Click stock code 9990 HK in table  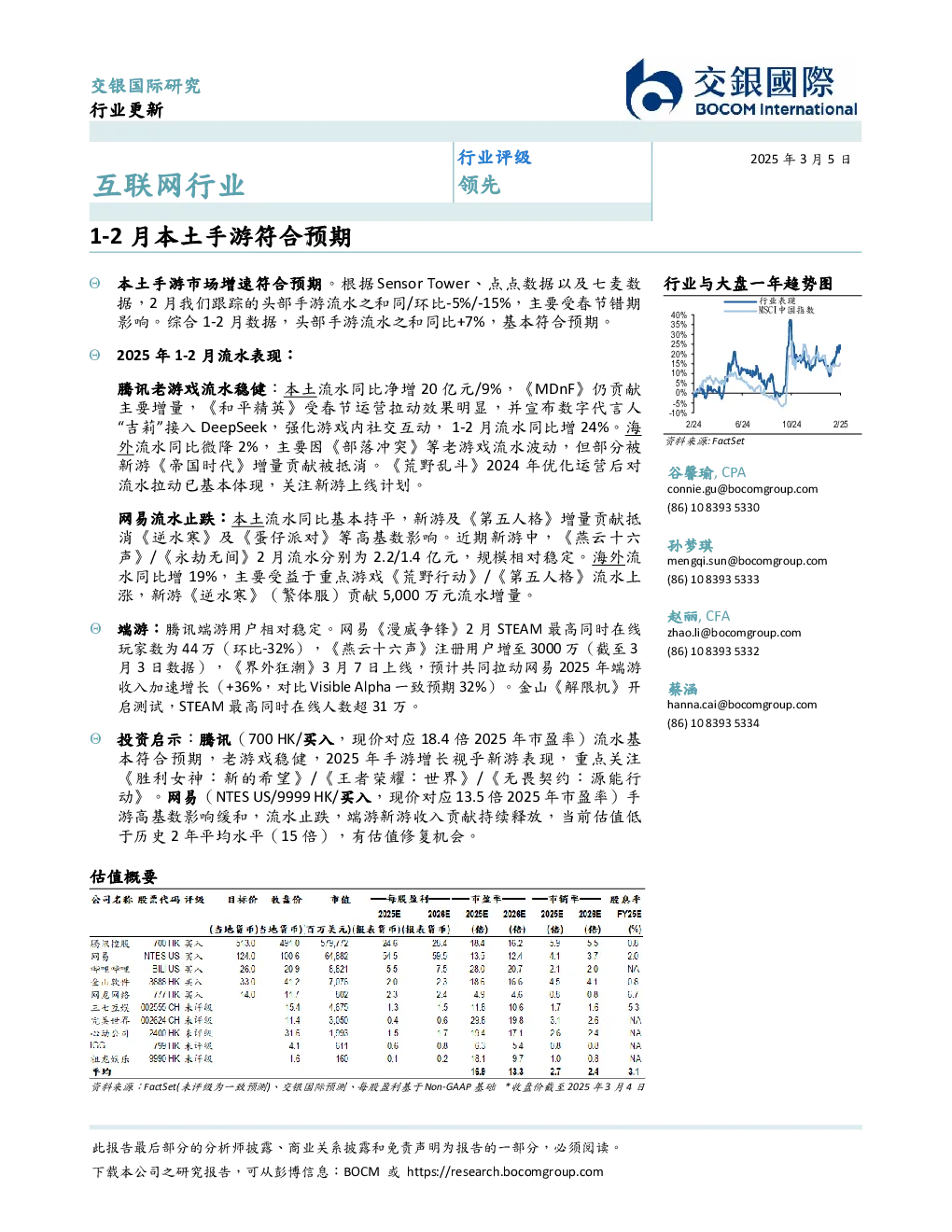(164, 1059)
